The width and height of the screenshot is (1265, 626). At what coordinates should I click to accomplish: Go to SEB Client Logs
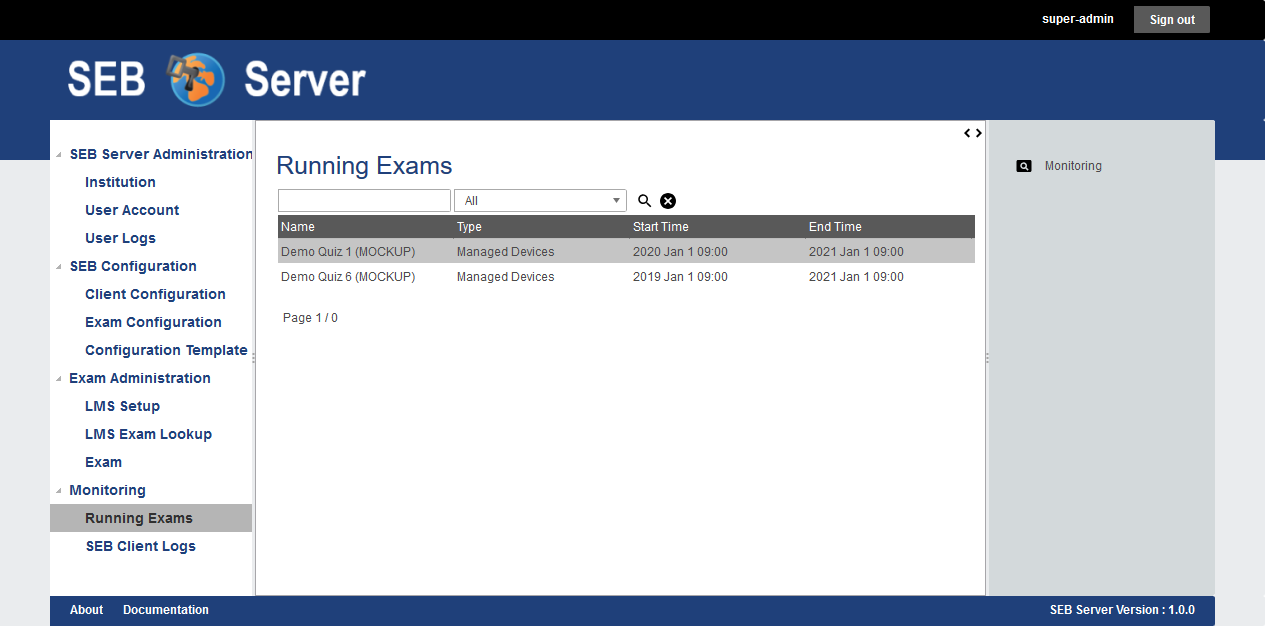140,546
